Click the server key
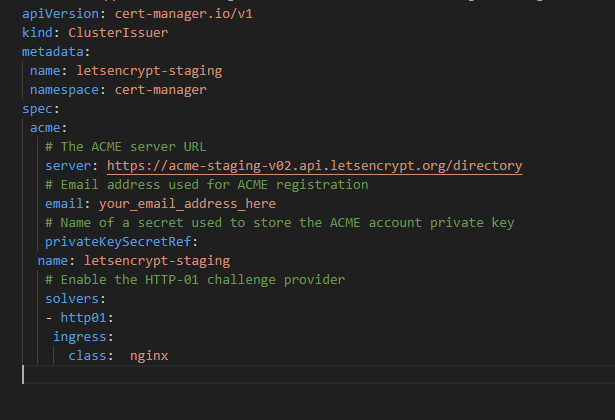 (x=68, y=166)
